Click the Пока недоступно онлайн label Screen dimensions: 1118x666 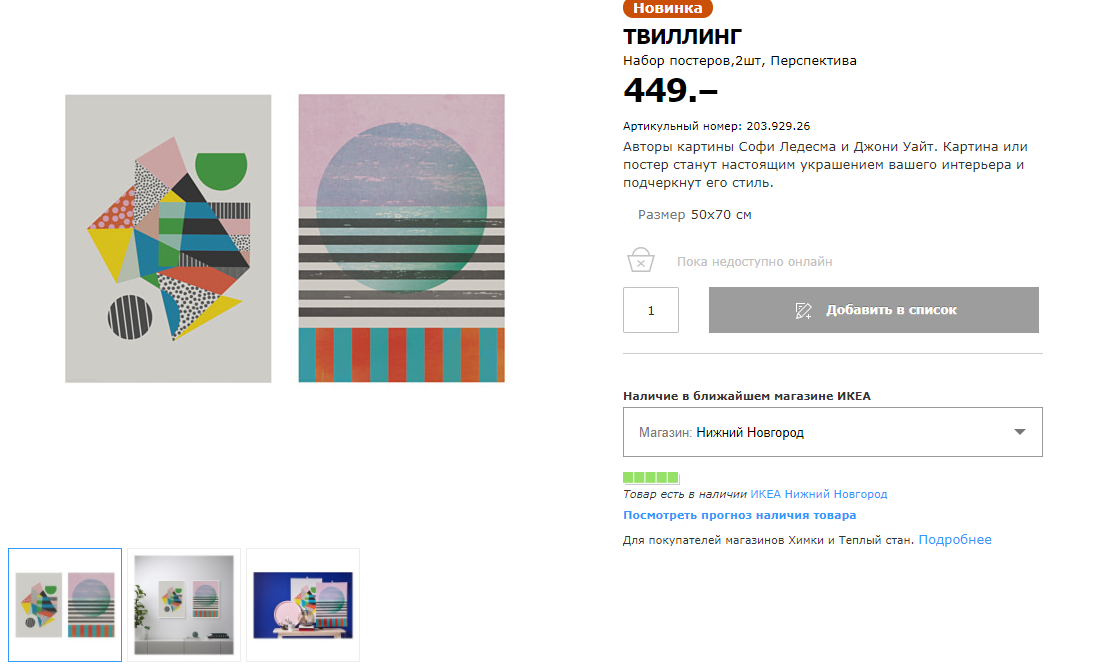point(754,262)
